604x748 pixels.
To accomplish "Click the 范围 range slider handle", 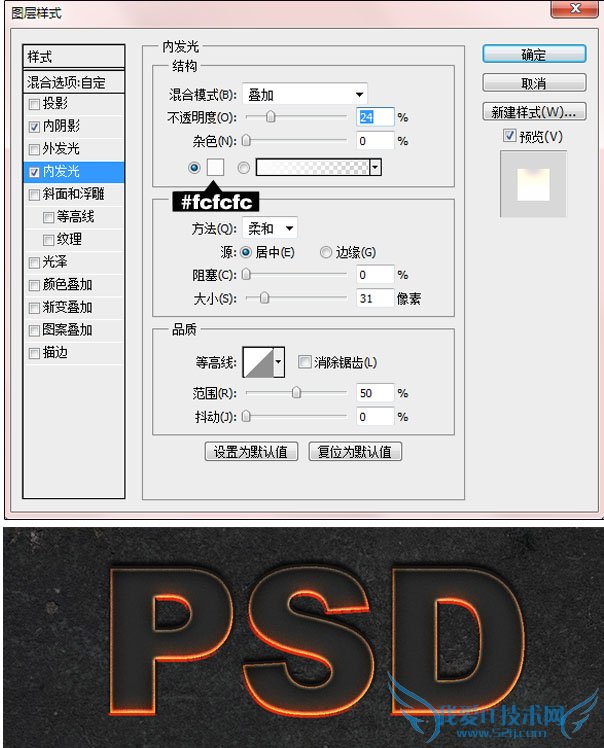I will coord(296,393).
